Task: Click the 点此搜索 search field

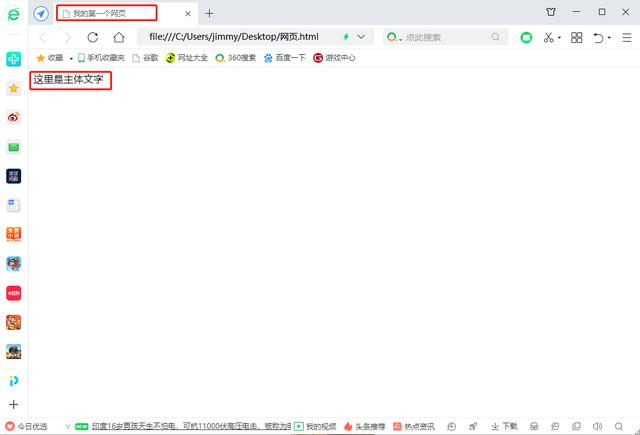Action: pos(447,38)
